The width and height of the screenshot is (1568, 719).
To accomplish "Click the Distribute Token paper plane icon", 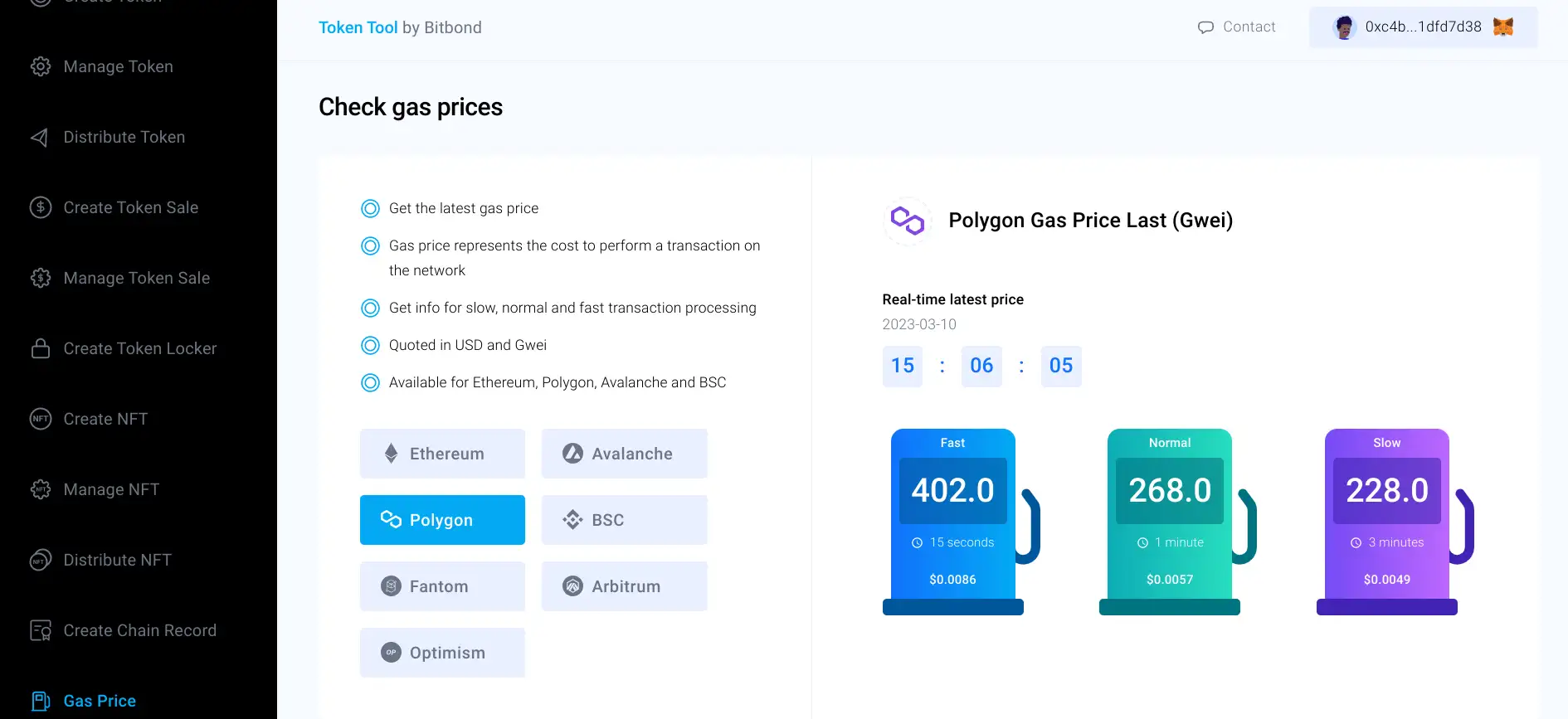I will click(x=40, y=138).
